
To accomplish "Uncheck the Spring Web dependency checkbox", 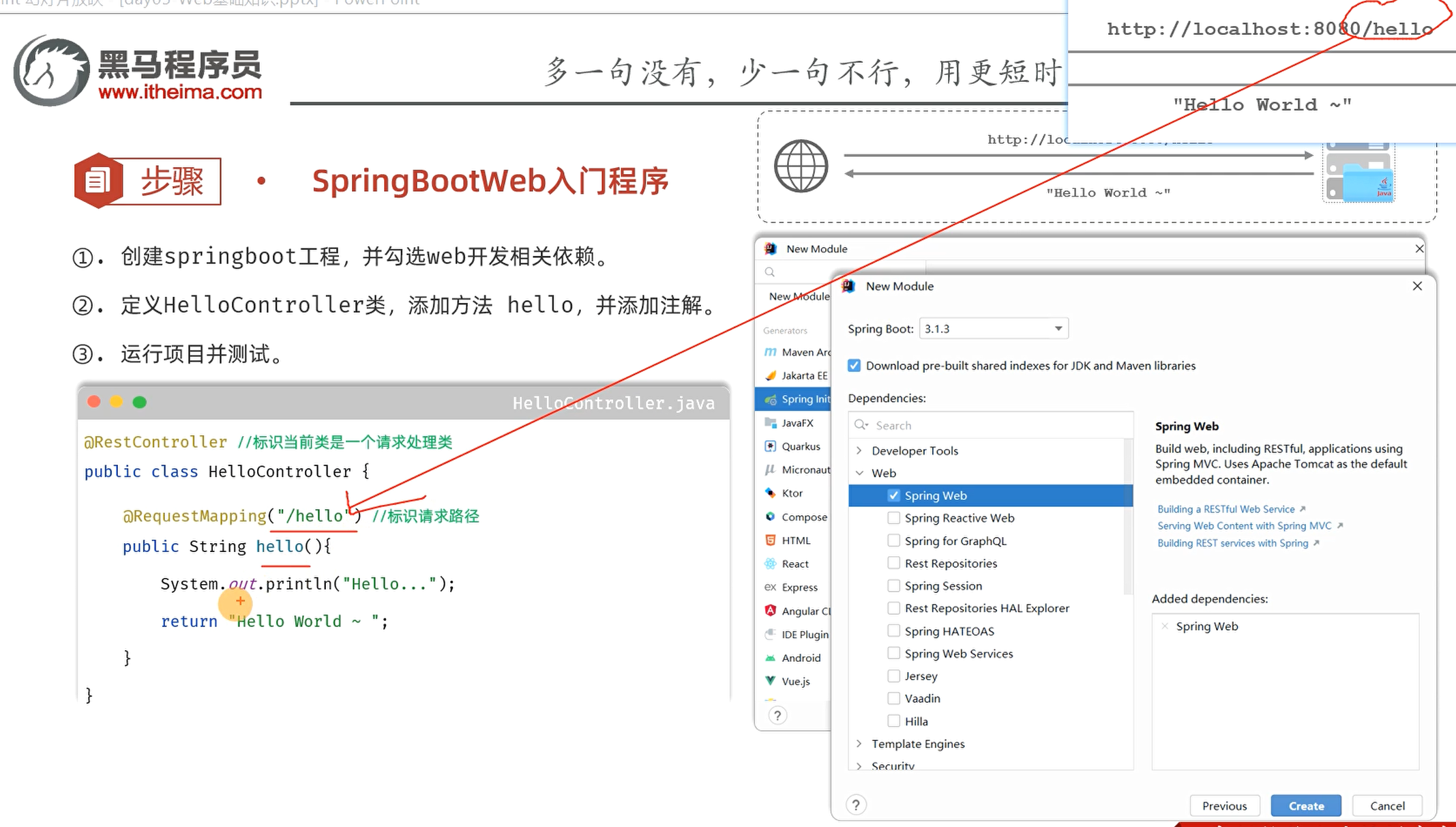I will 893,495.
